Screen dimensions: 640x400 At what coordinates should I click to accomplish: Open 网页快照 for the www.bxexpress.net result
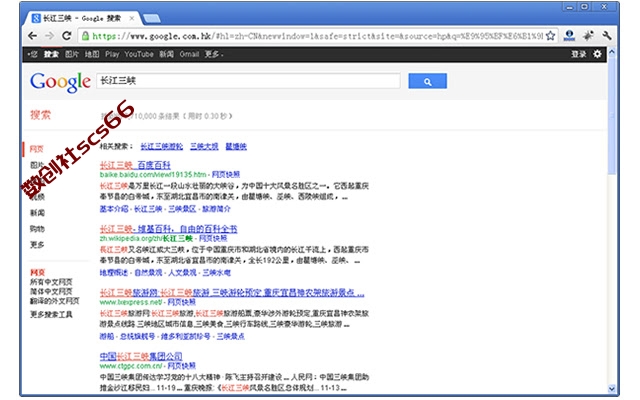pos(182,302)
